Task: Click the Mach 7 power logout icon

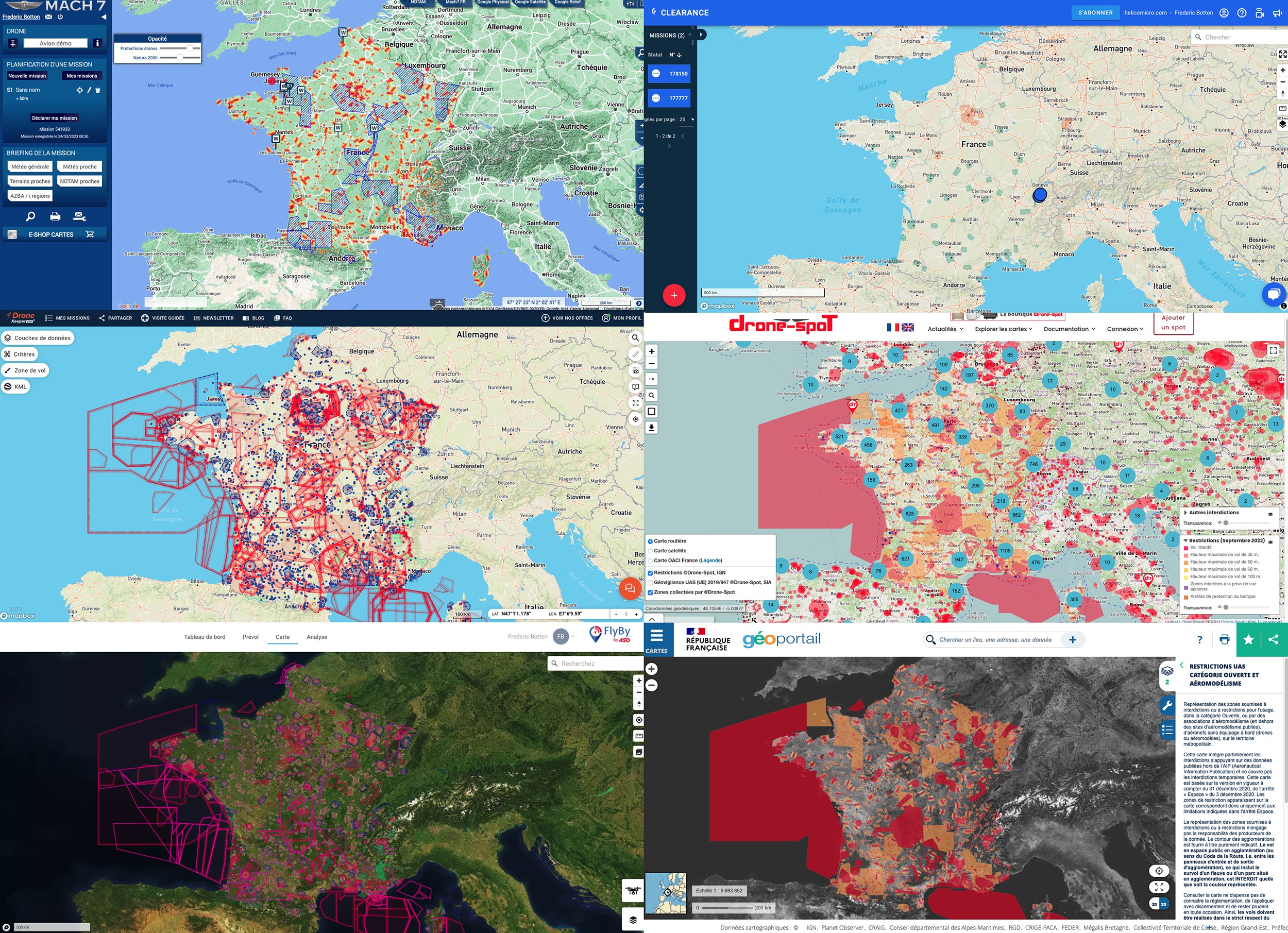Action: point(60,17)
